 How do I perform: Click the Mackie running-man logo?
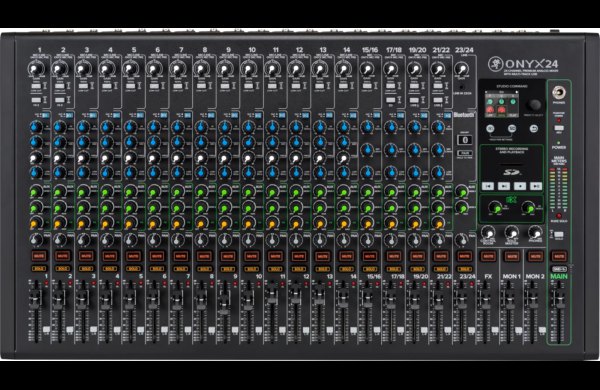pyautogui.click(x=495, y=64)
